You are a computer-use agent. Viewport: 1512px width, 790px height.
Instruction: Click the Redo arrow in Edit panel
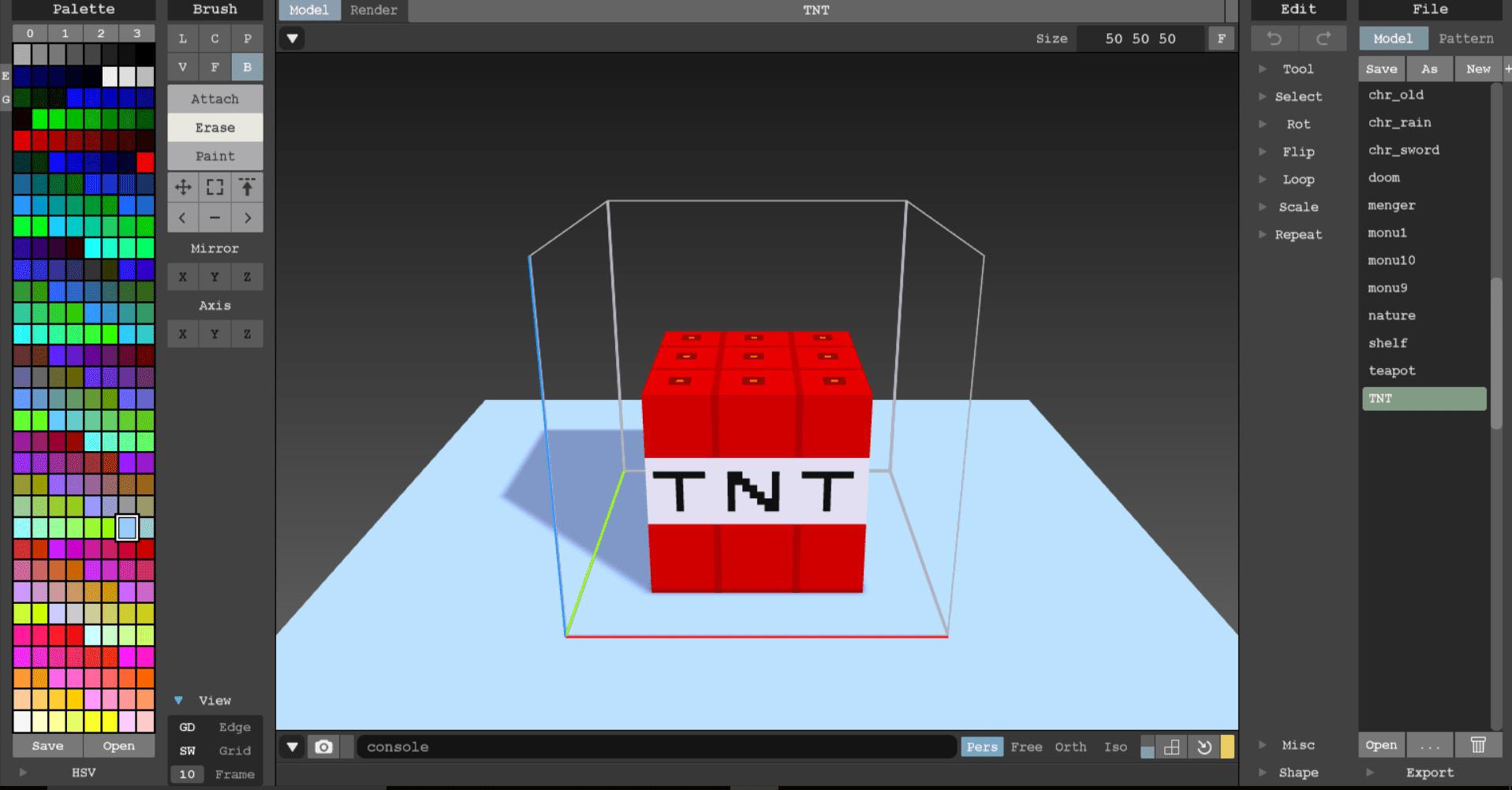[1323, 39]
